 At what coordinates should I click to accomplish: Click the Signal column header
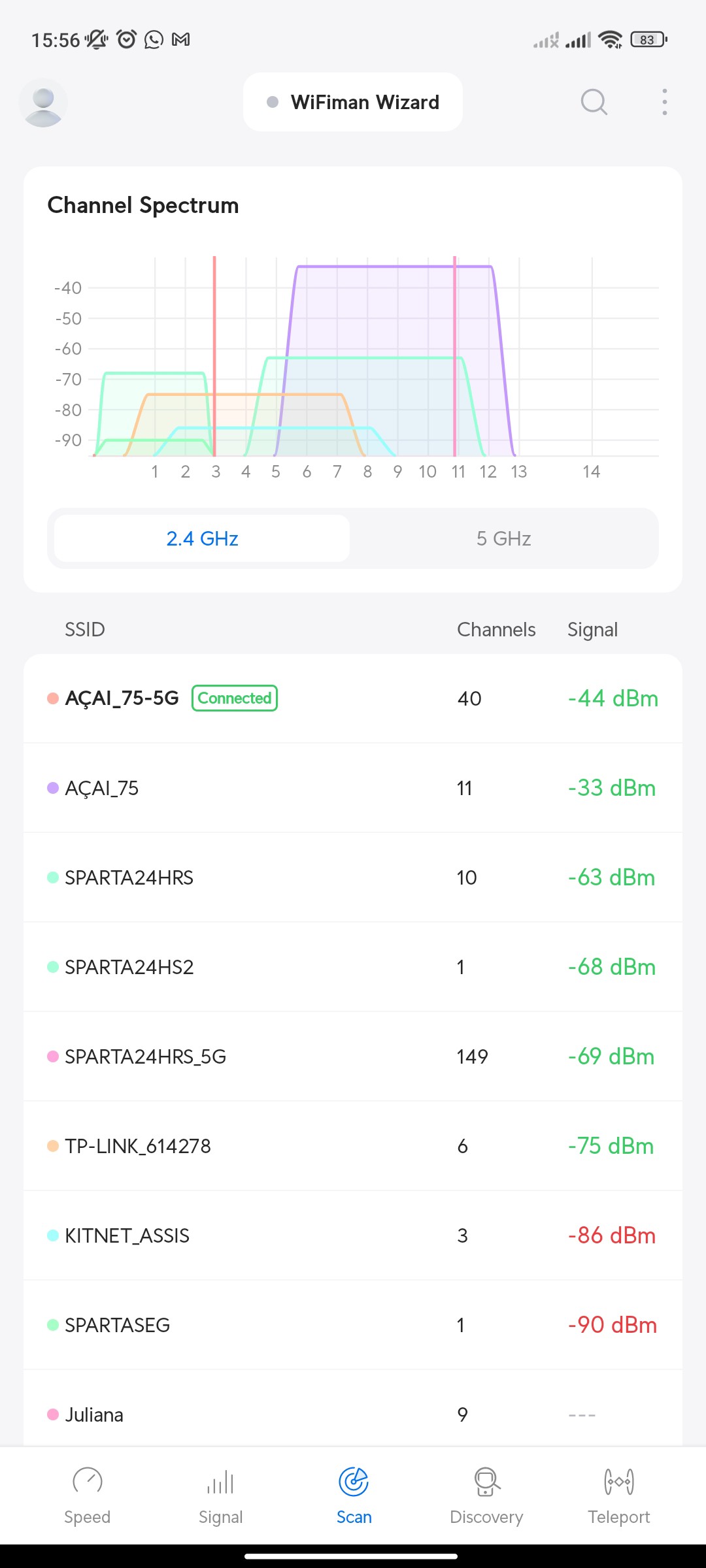pyautogui.click(x=592, y=630)
